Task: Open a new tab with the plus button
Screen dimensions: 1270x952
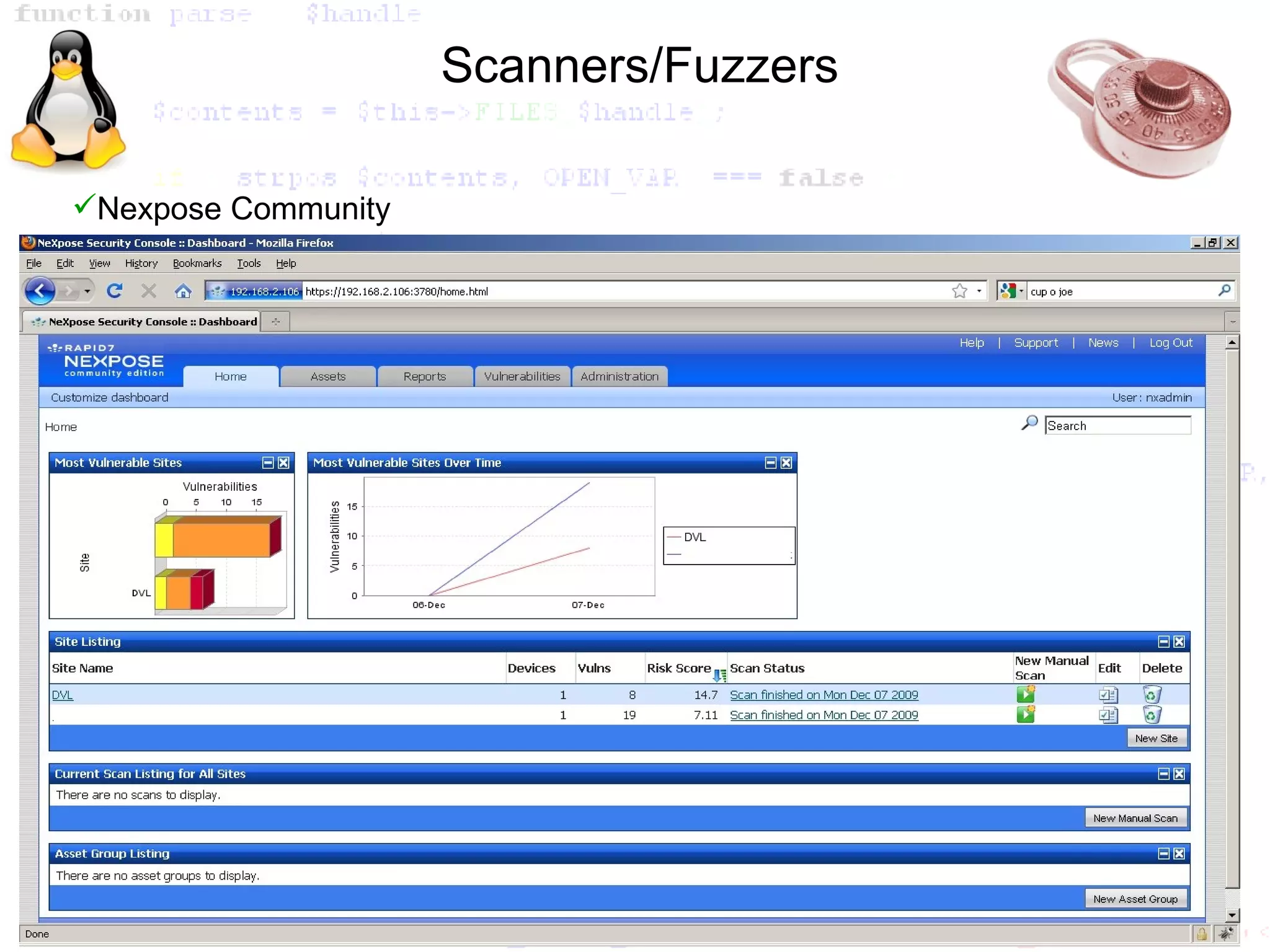Action: coord(275,321)
